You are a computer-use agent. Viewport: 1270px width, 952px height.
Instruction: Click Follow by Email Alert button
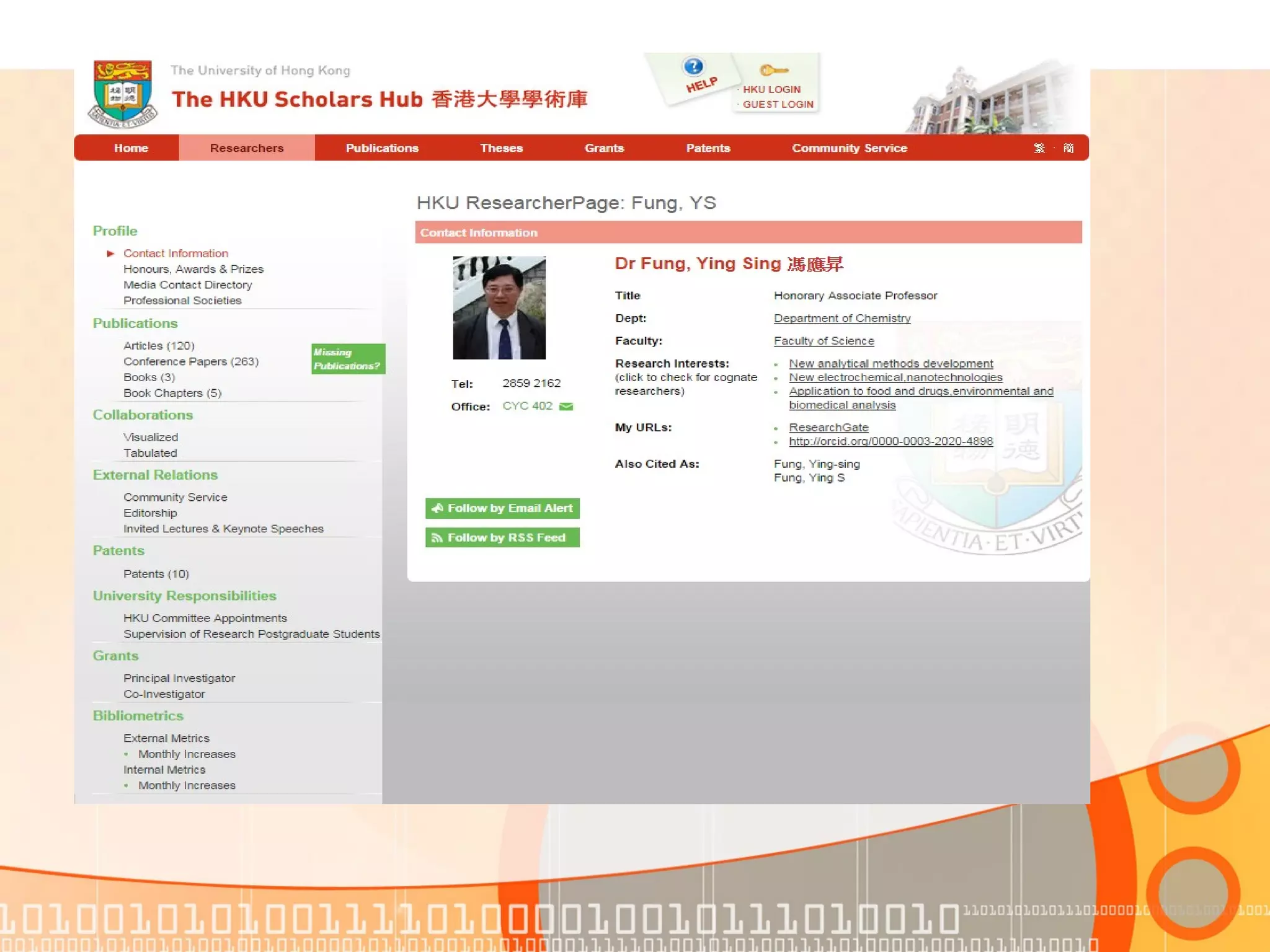point(502,508)
